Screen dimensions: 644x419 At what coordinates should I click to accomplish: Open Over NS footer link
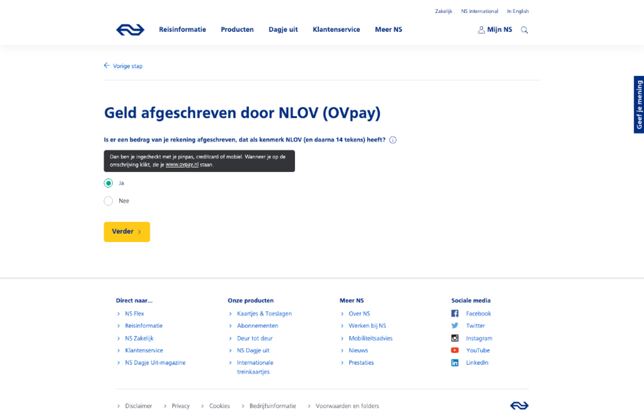click(359, 313)
